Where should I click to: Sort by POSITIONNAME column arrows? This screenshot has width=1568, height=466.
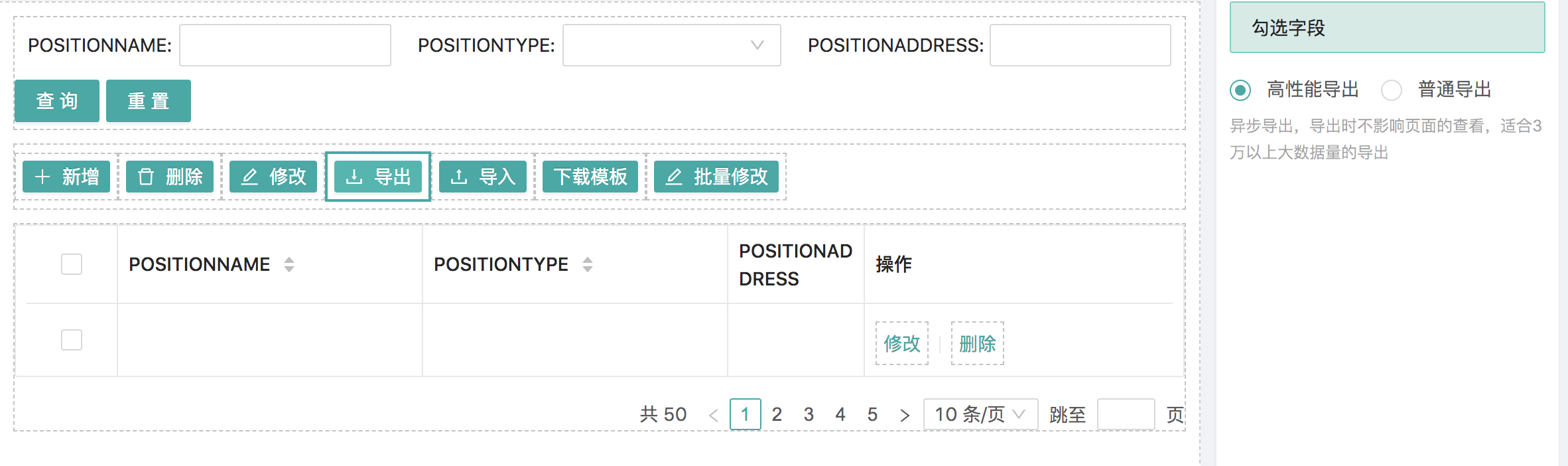pyautogui.click(x=289, y=264)
